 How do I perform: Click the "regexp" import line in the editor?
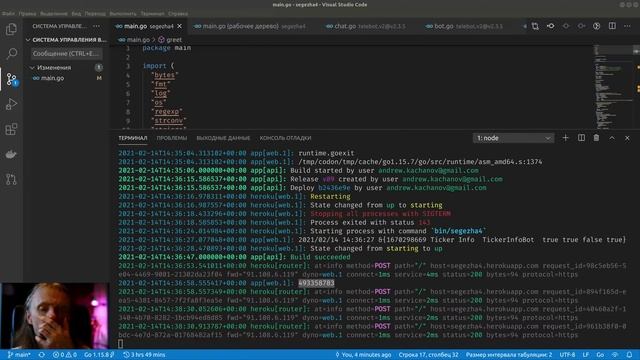[x=167, y=111]
